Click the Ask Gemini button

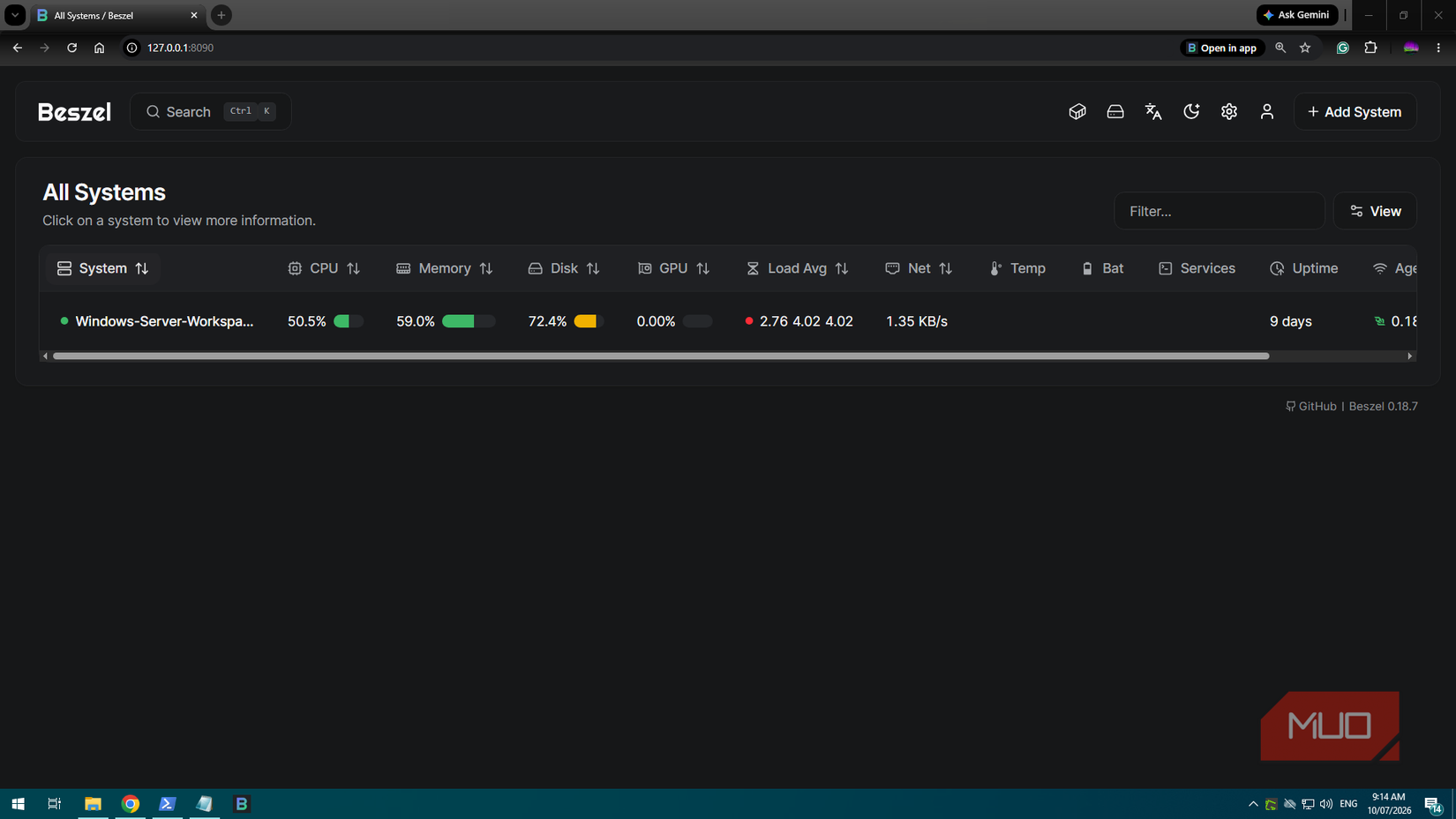(x=1297, y=15)
